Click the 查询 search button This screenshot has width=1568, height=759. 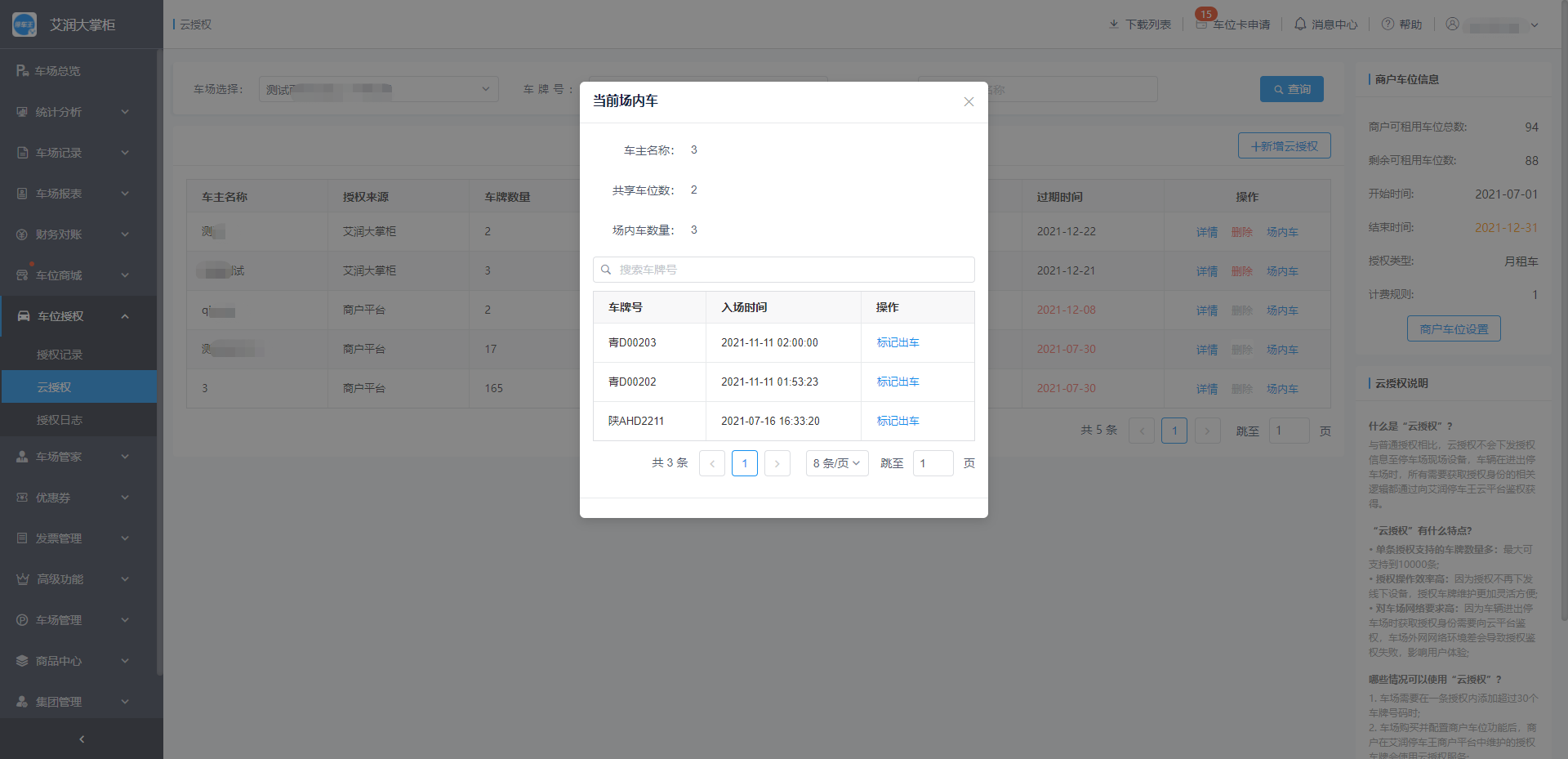(1292, 89)
